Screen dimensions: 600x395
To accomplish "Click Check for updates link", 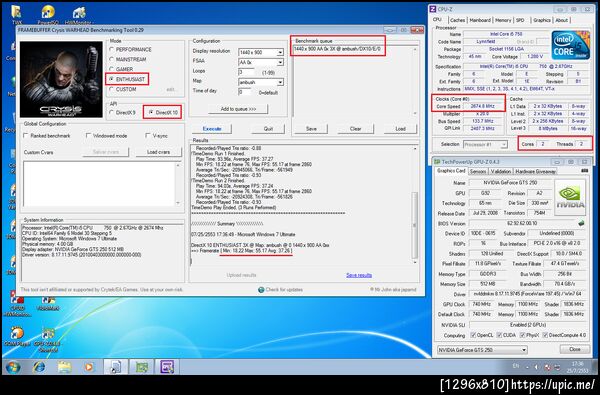I will point(284,290).
